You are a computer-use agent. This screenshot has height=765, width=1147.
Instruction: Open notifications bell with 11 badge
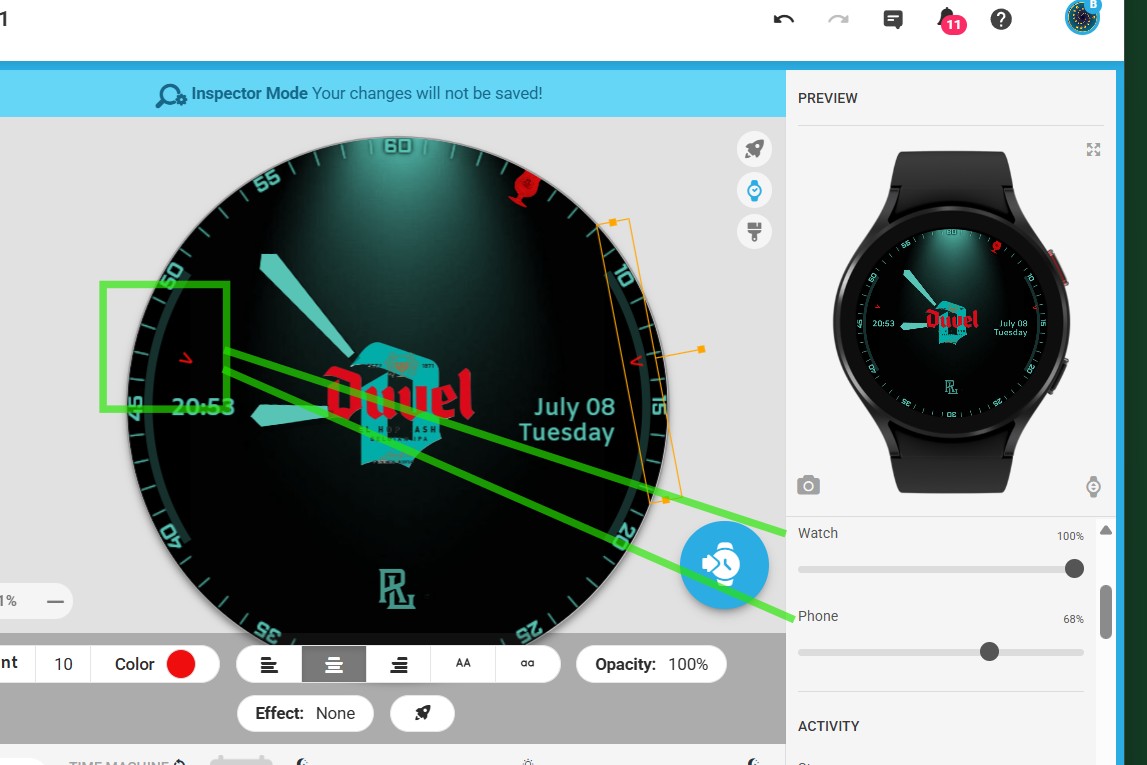point(950,20)
